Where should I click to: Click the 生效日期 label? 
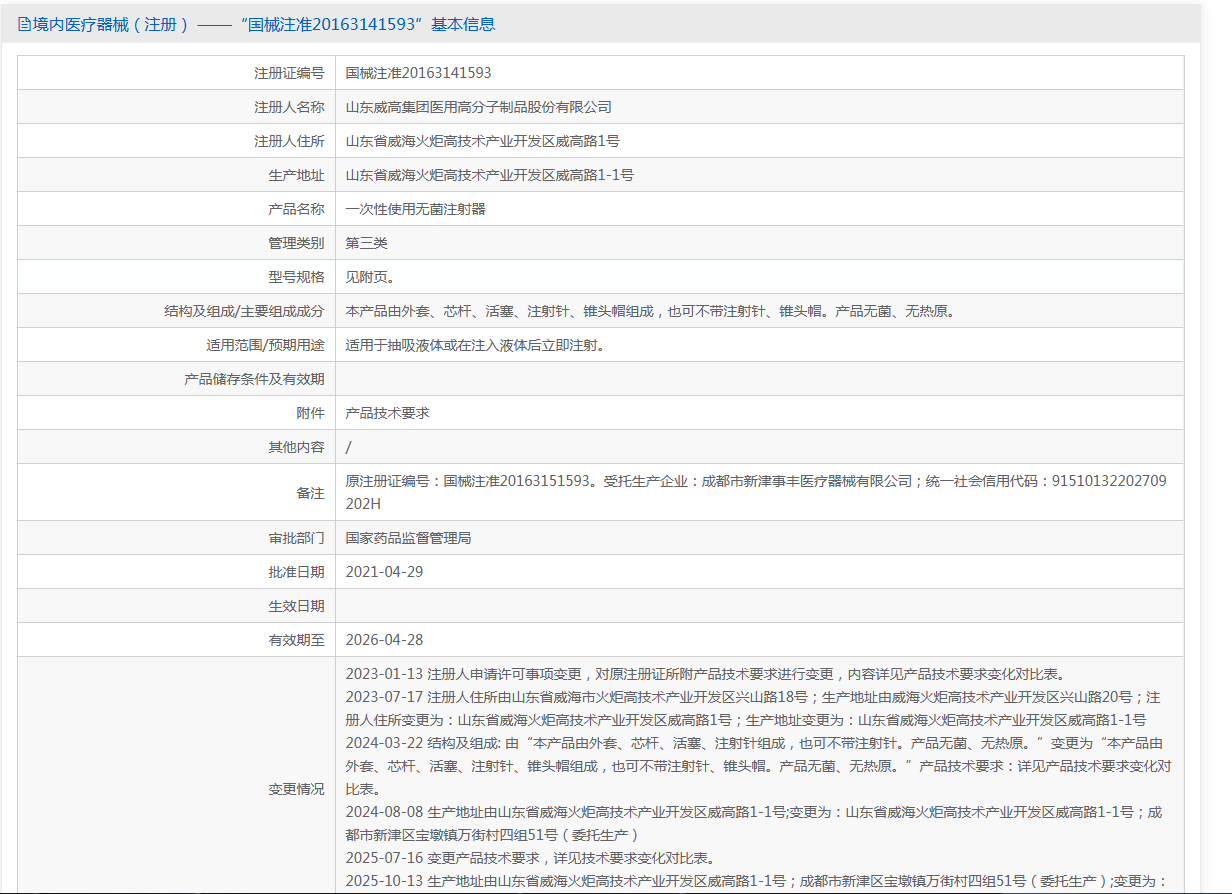click(x=296, y=606)
